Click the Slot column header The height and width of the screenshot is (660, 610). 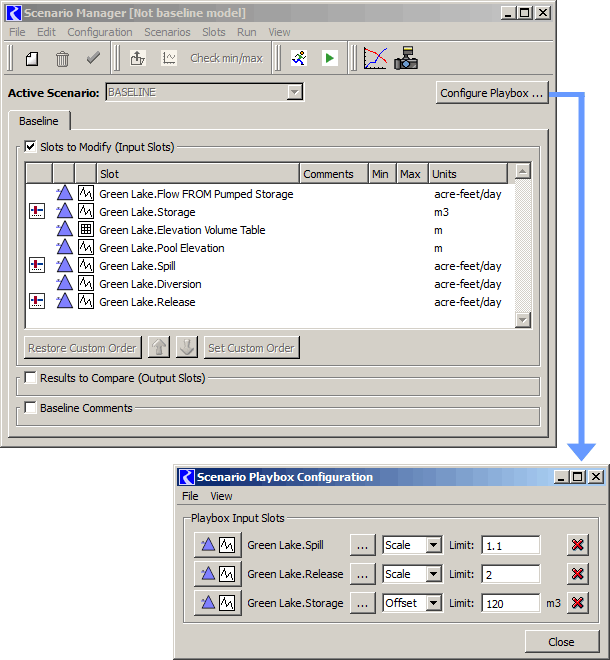coord(198,173)
